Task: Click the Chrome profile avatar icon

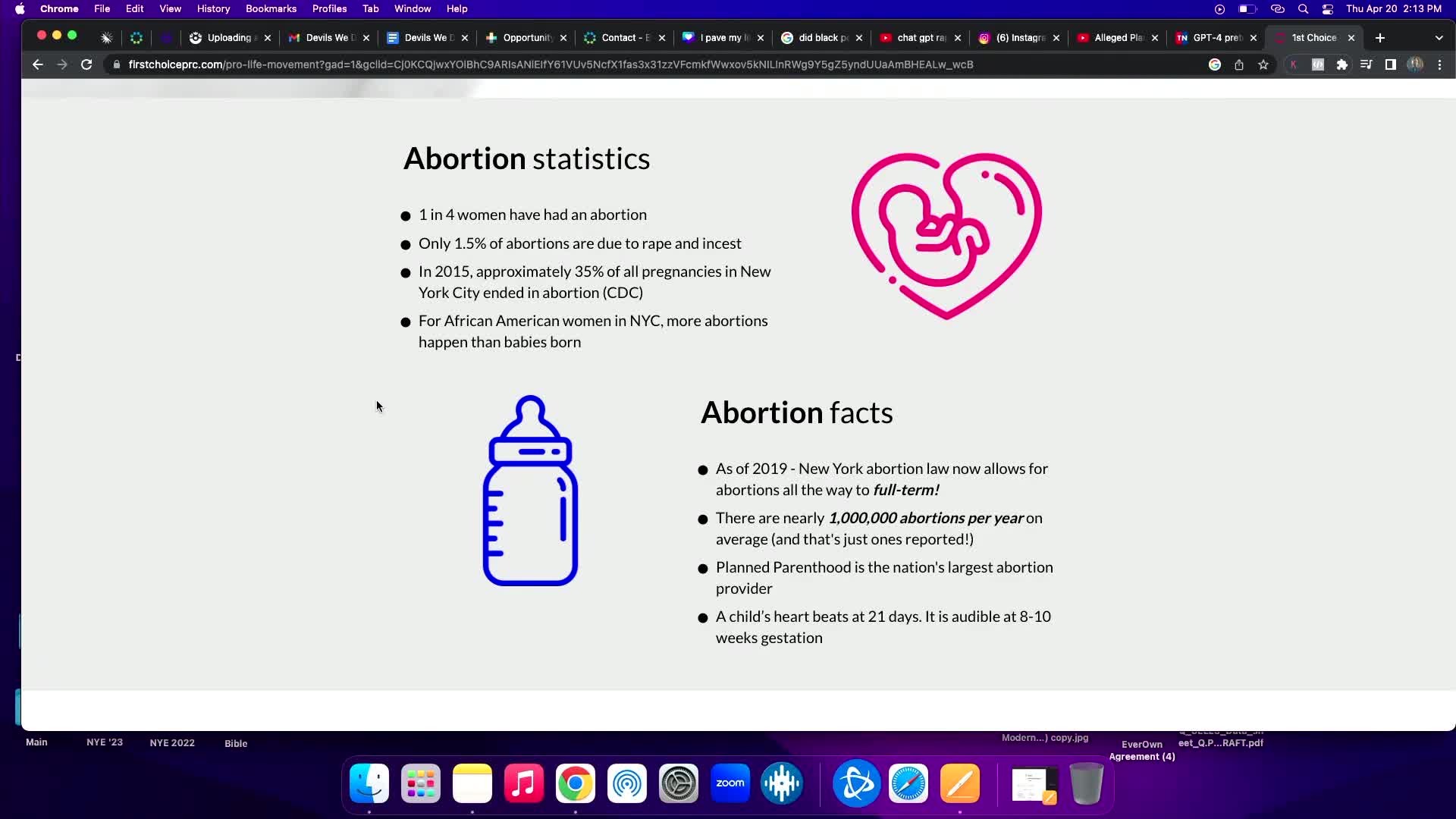Action: coord(1416,65)
